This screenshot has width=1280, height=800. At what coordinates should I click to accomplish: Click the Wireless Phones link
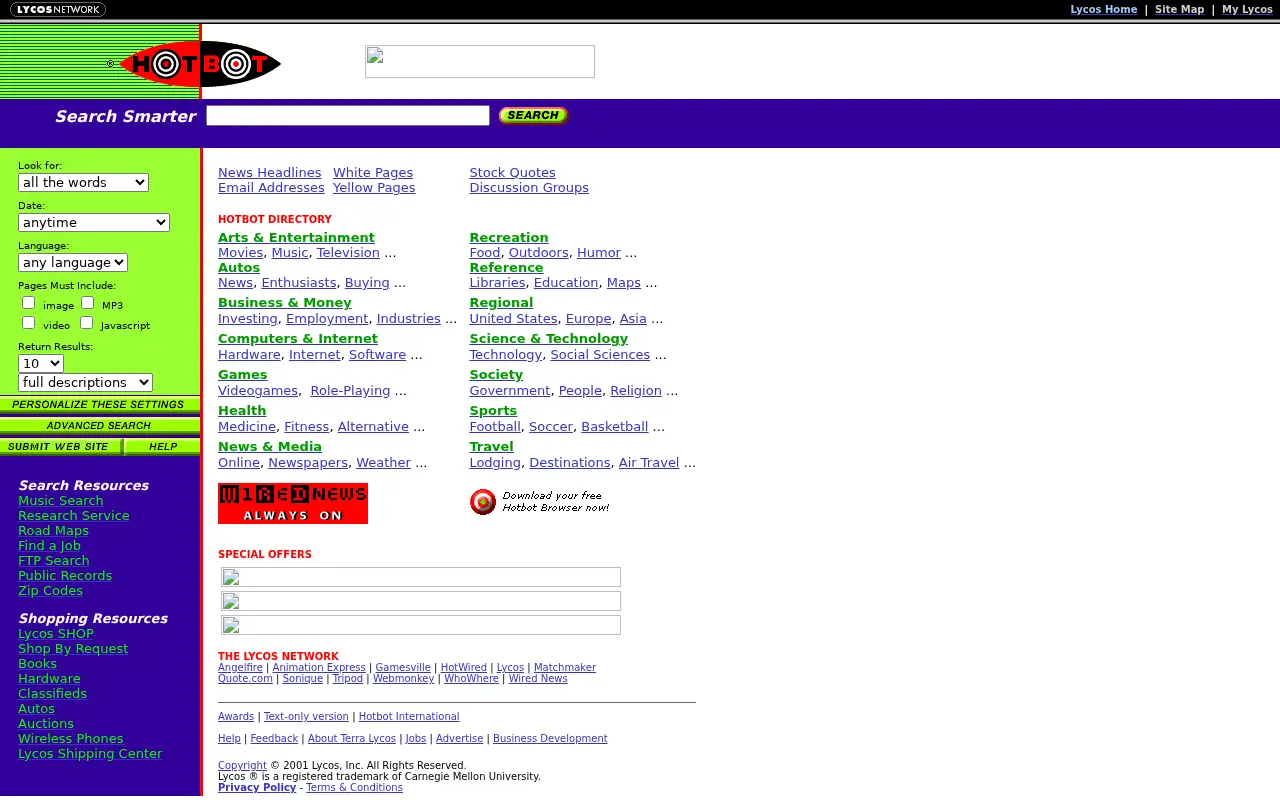point(71,739)
